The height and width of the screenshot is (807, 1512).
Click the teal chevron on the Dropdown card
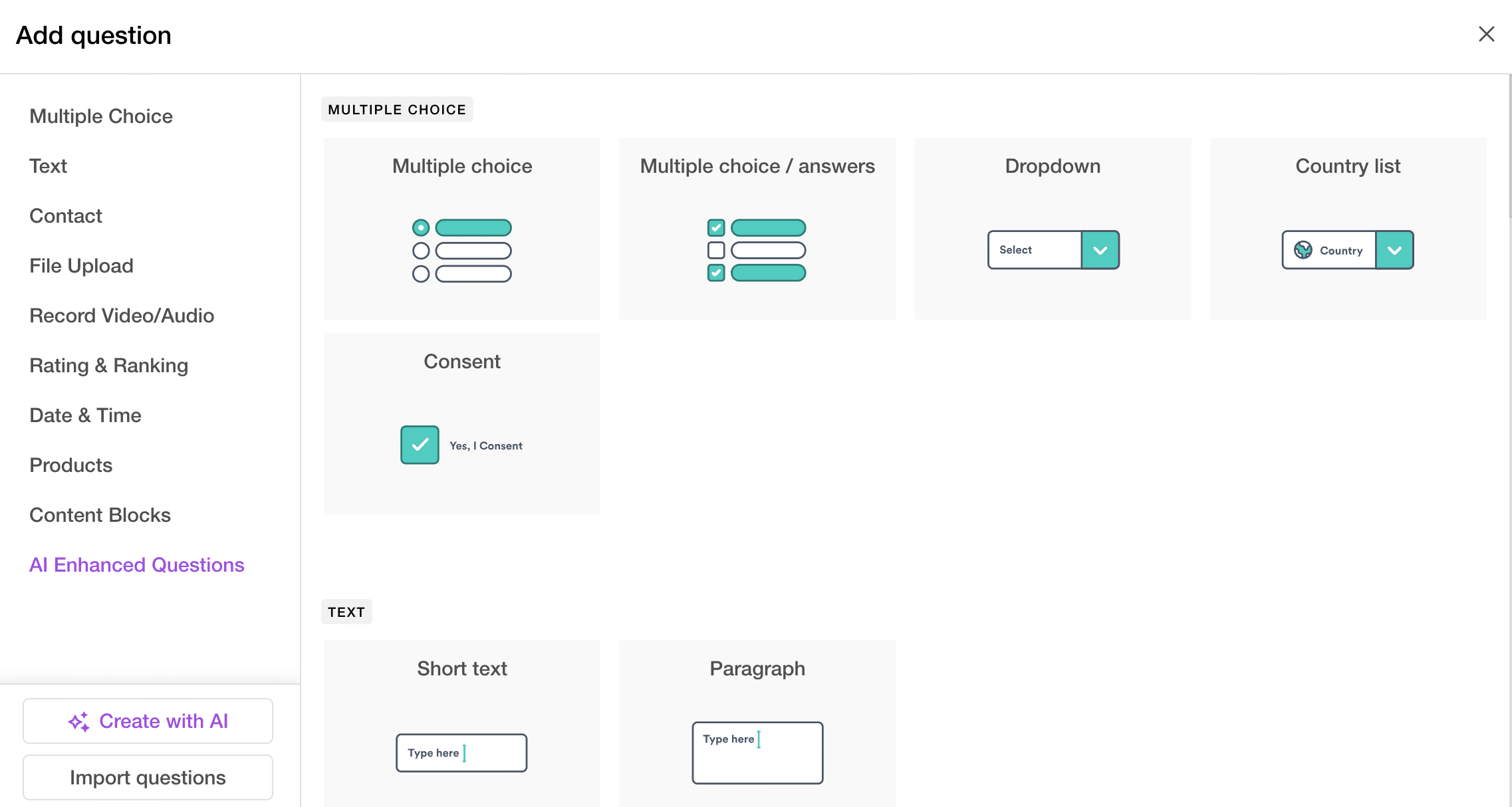[1100, 250]
